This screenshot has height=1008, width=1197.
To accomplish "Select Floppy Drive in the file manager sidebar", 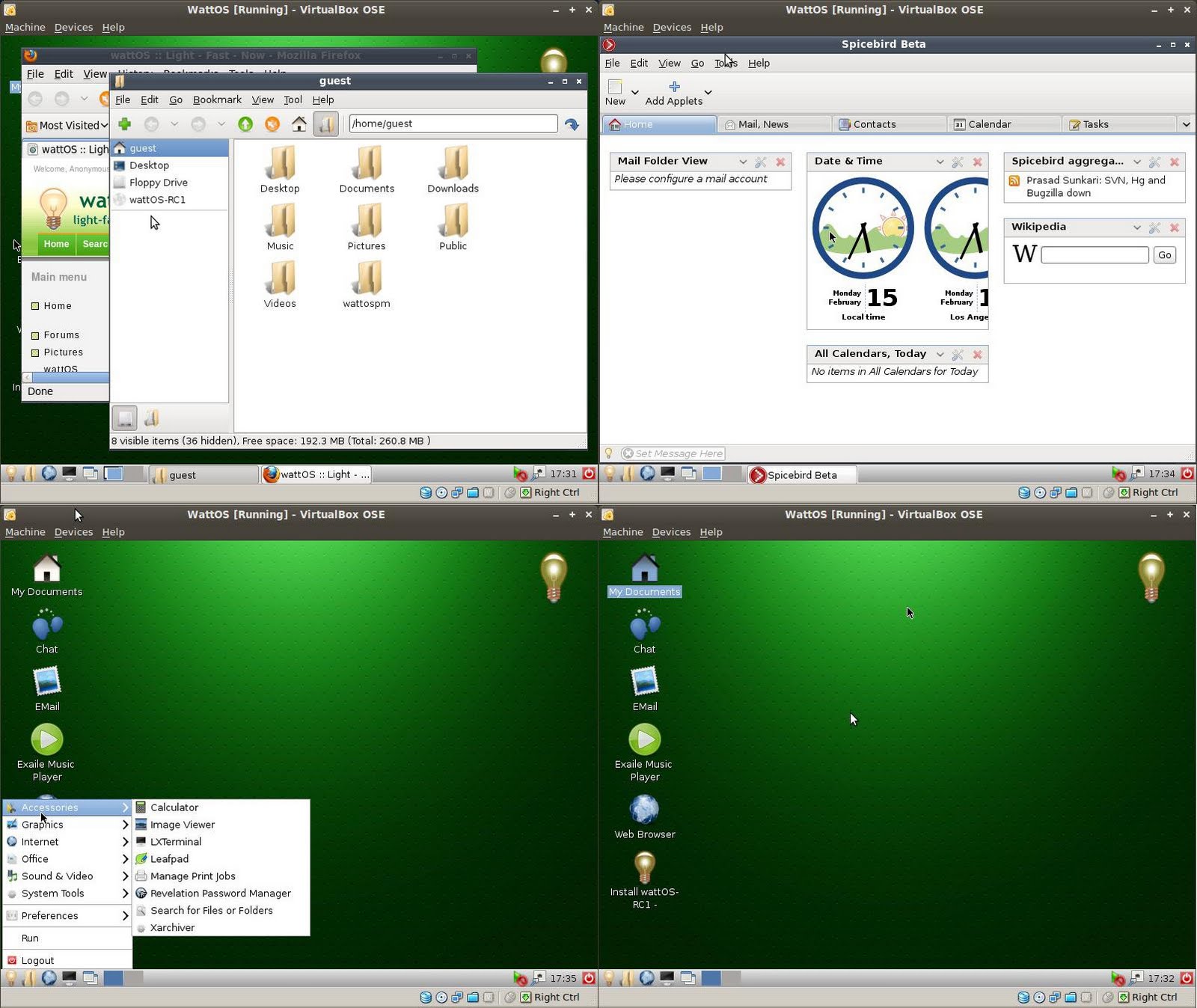I will (170, 183).
